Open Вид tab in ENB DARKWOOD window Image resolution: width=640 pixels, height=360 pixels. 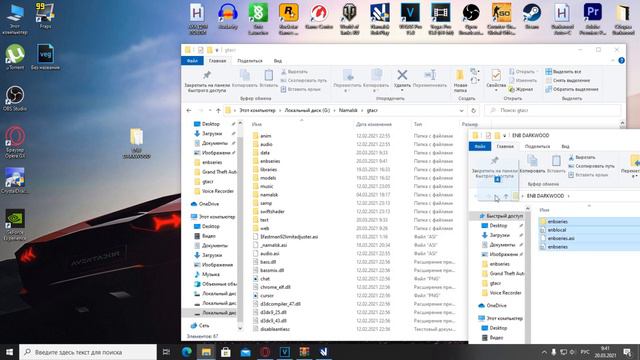565,146
